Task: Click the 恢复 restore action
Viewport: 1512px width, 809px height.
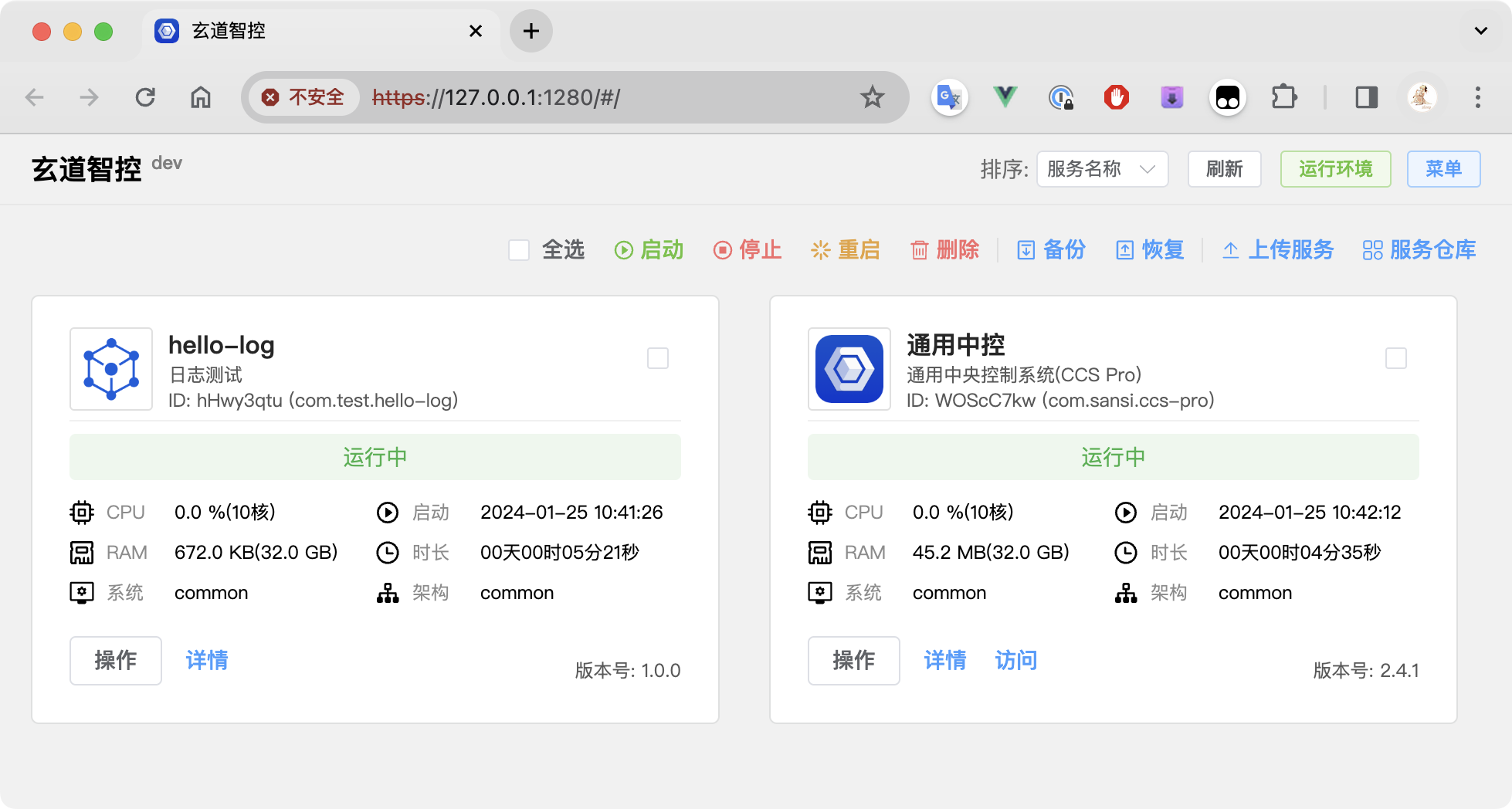Action: point(1150,250)
